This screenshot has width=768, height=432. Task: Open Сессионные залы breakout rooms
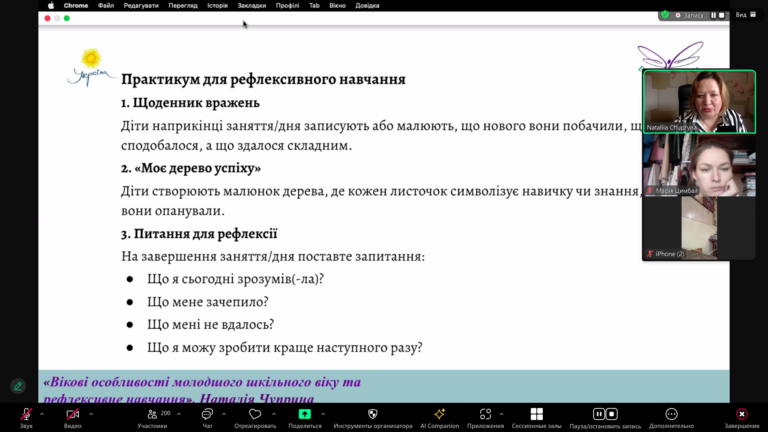coord(537,414)
